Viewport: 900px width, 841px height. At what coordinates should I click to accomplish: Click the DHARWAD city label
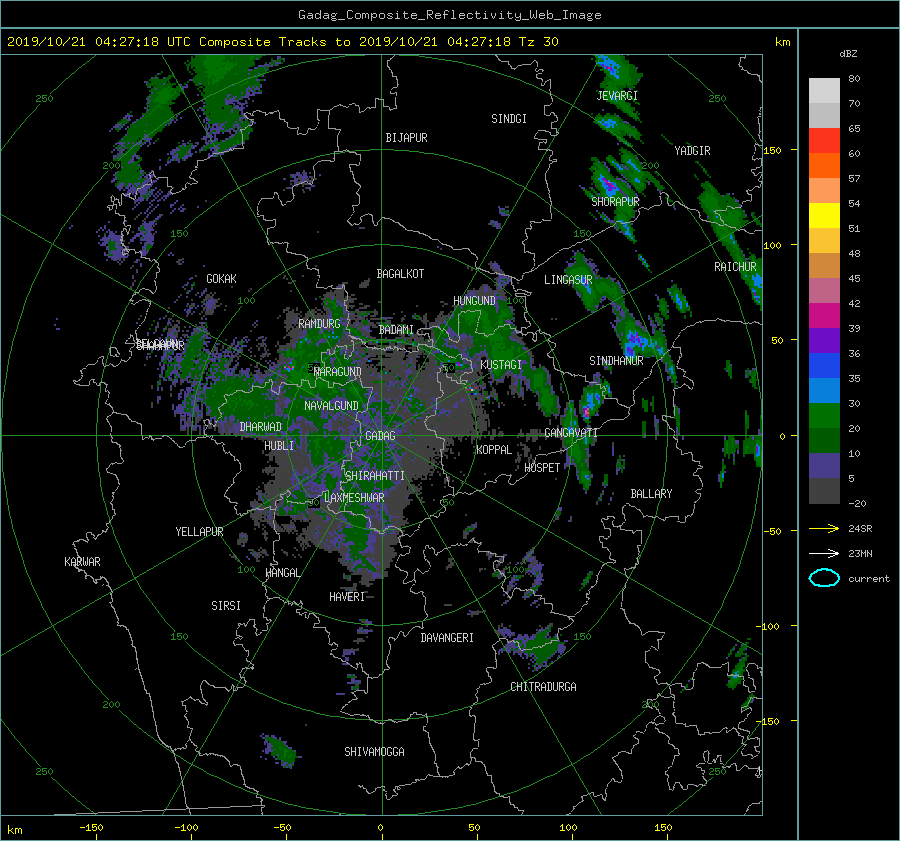click(261, 427)
